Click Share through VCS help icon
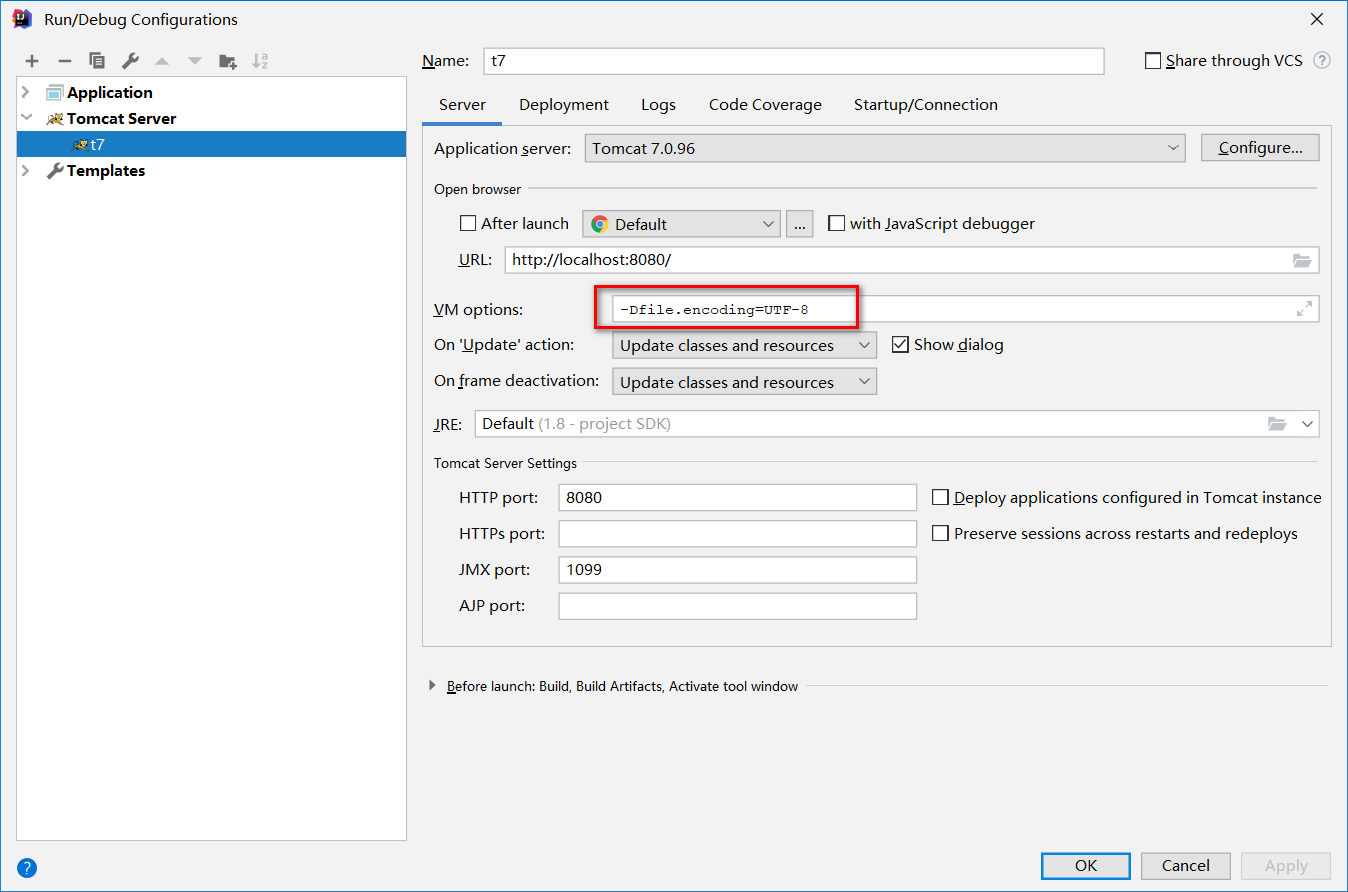 point(1322,61)
